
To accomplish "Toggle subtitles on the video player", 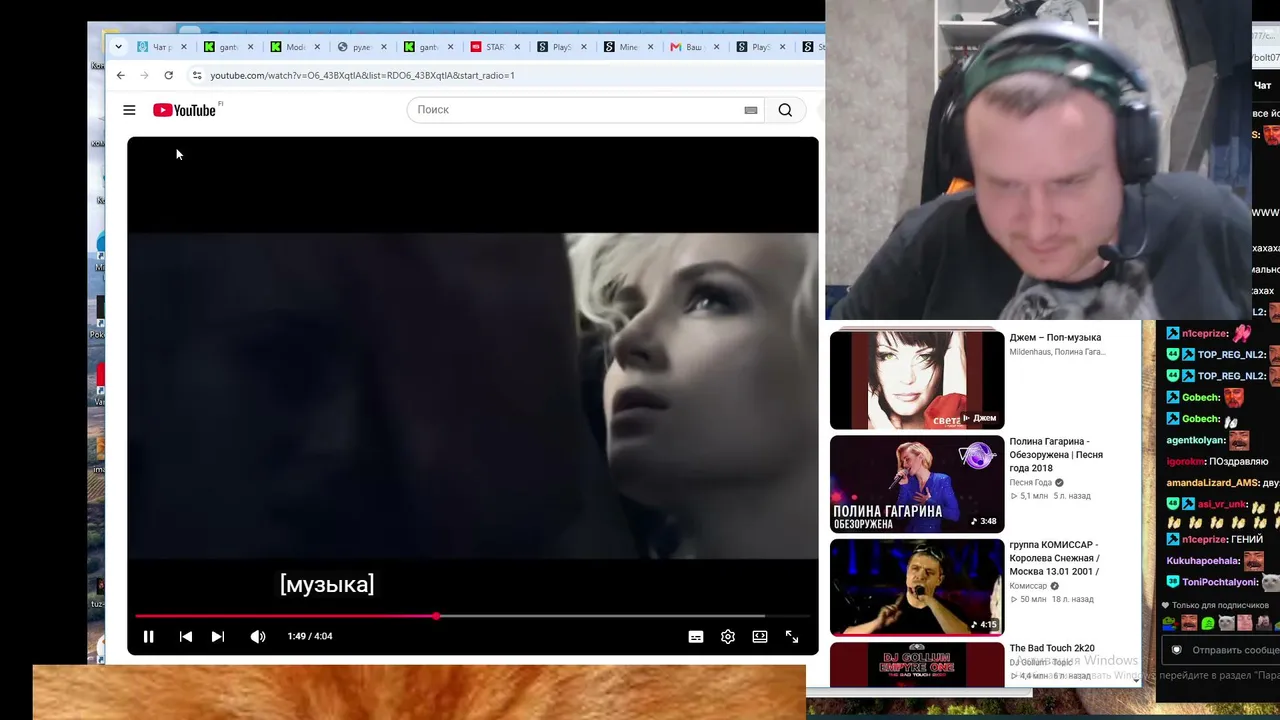I will click(x=696, y=636).
